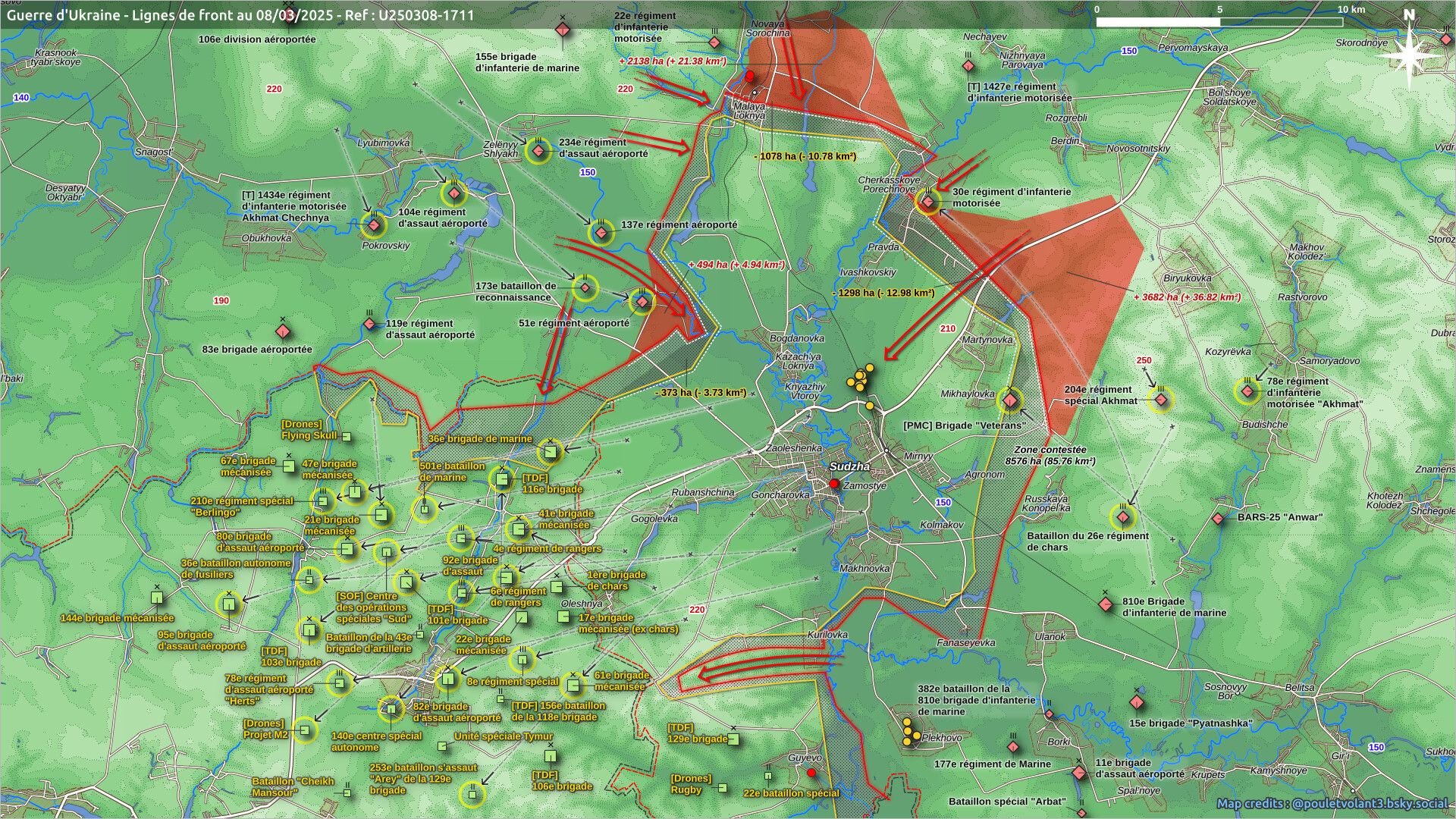Click the 234e régiment d'assaut aéroporté unit marker
Image resolution: width=1456 pixels, height=819 pixels.
click(538, 151)
